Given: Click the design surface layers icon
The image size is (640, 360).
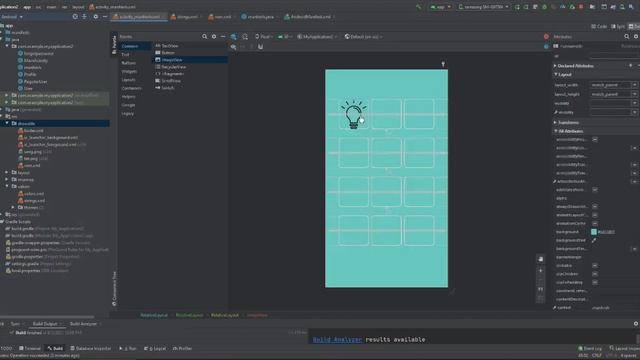Looking at the screenshot, I should (x=233, y=37).
